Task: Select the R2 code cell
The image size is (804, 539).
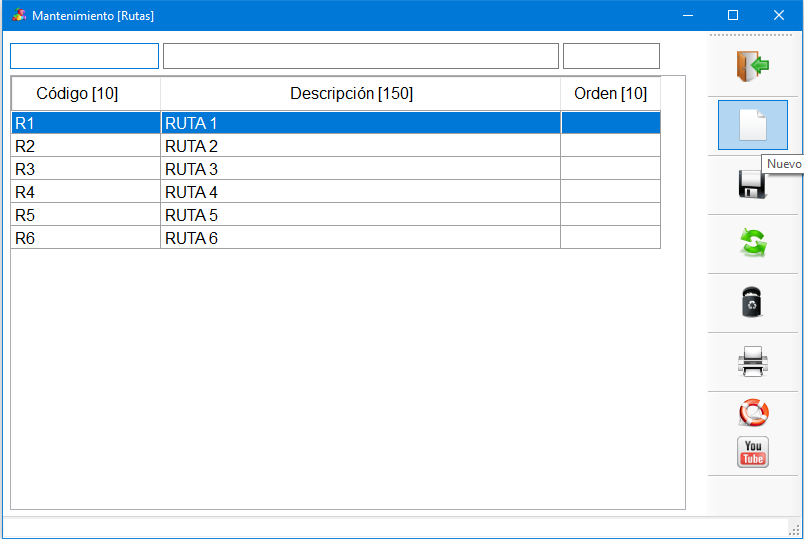Action: pos(86,146)
